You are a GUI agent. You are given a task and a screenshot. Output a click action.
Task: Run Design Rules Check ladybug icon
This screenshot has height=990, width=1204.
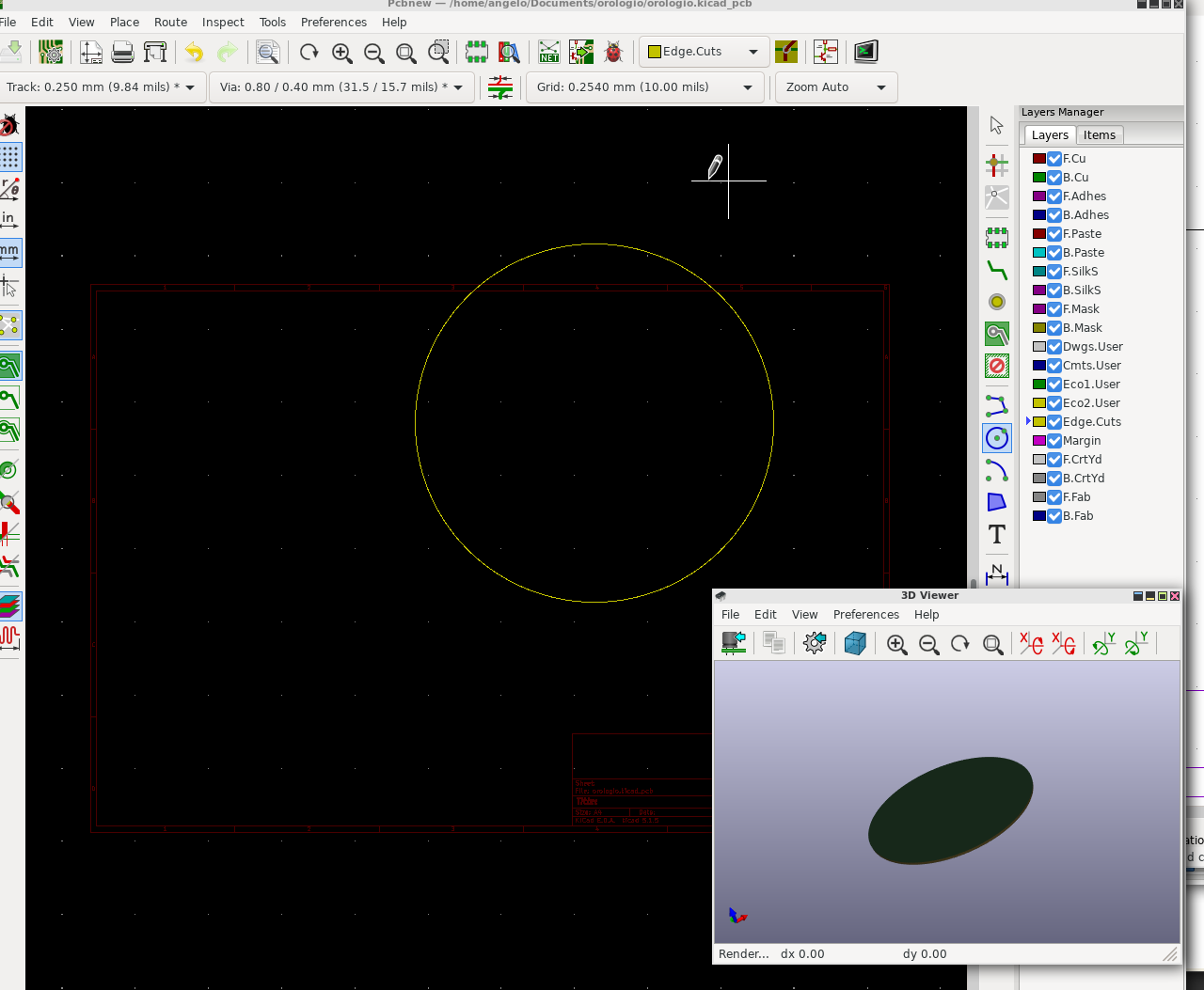[613, 52]
